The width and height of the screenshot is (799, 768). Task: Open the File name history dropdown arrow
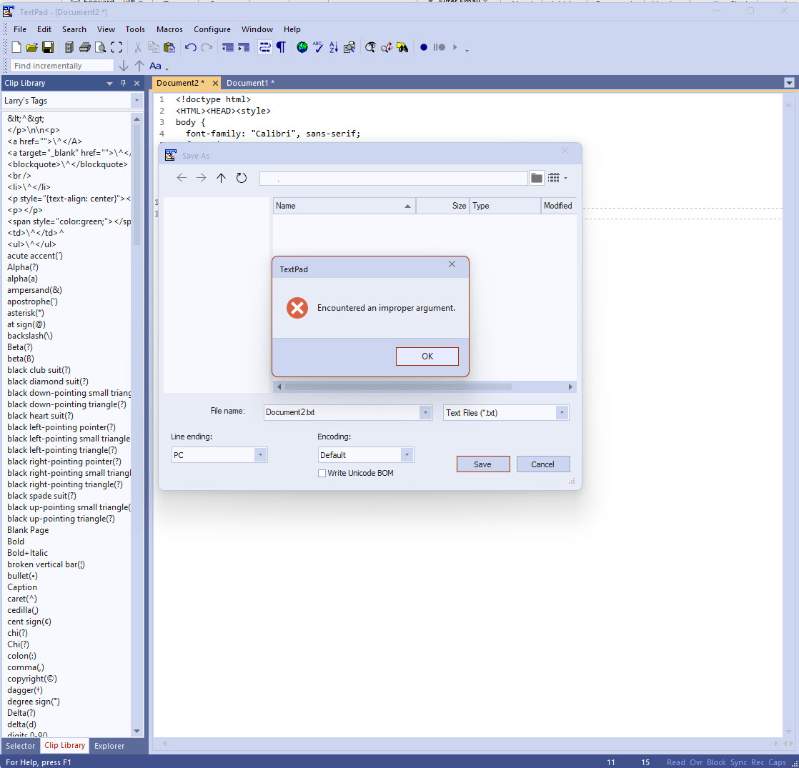tap(425, 412)
